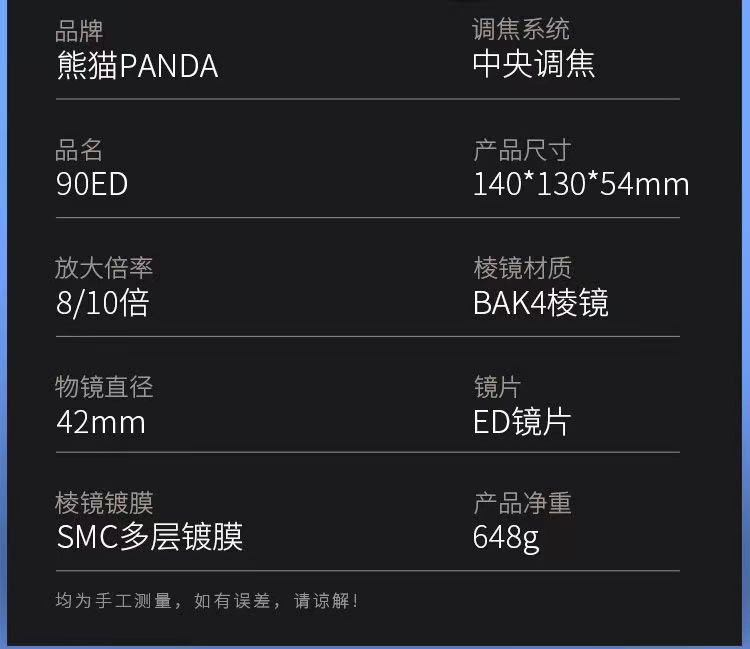Select the 棱镜材质 label
750x649 pixels.
tap(521, 268)
